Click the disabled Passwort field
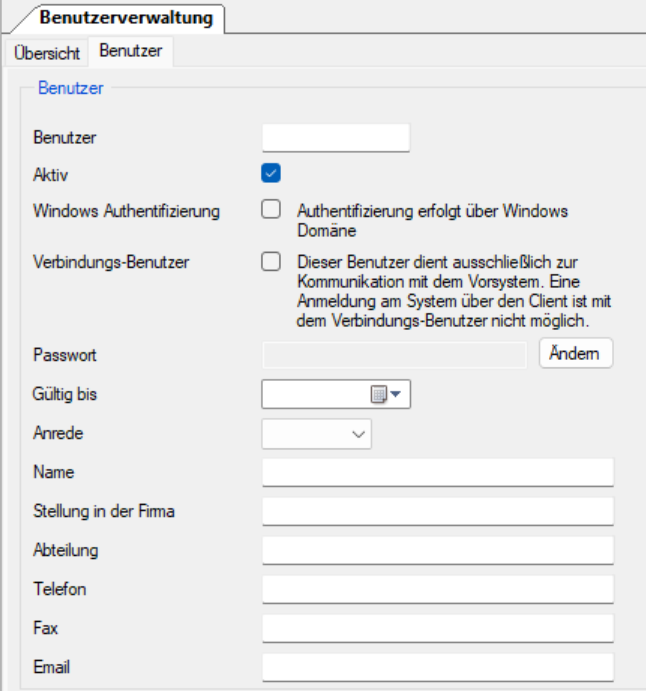Image resolution: width=646 pixels, height=691 pixels. click(393, 355)
